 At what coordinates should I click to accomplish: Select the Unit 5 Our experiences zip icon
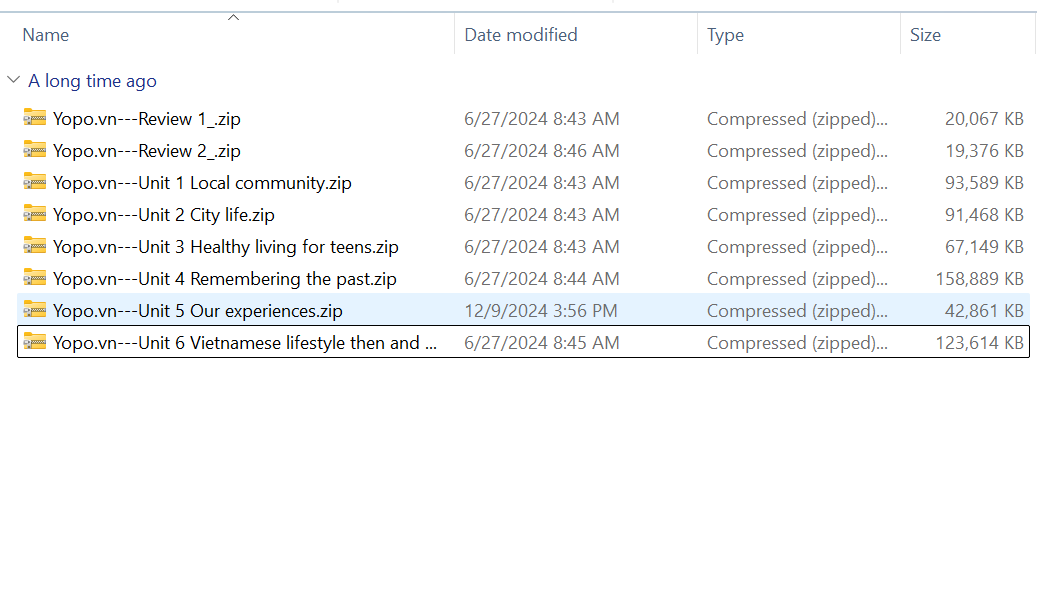pos(35,310)
